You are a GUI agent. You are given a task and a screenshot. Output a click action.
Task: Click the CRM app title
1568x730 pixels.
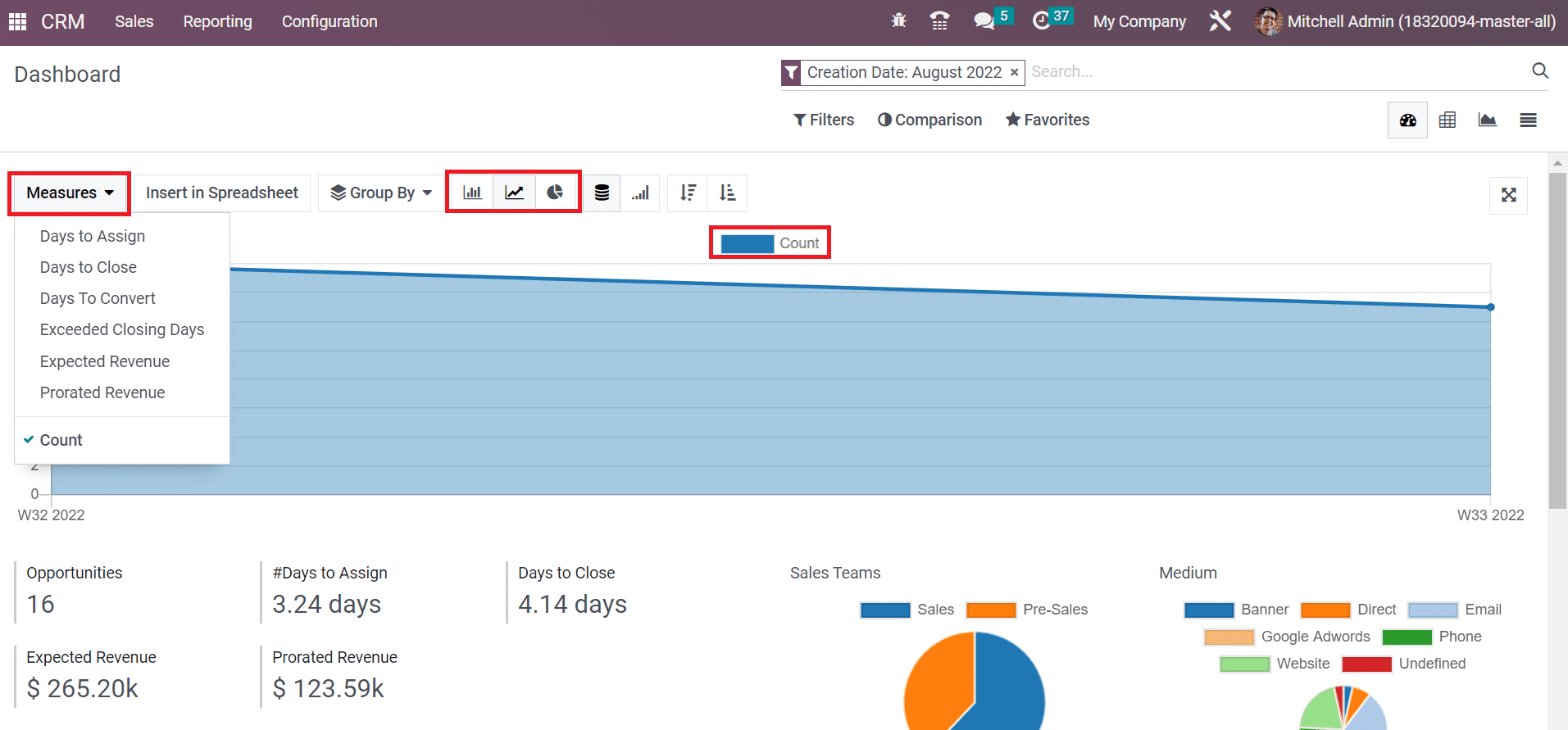62,21
